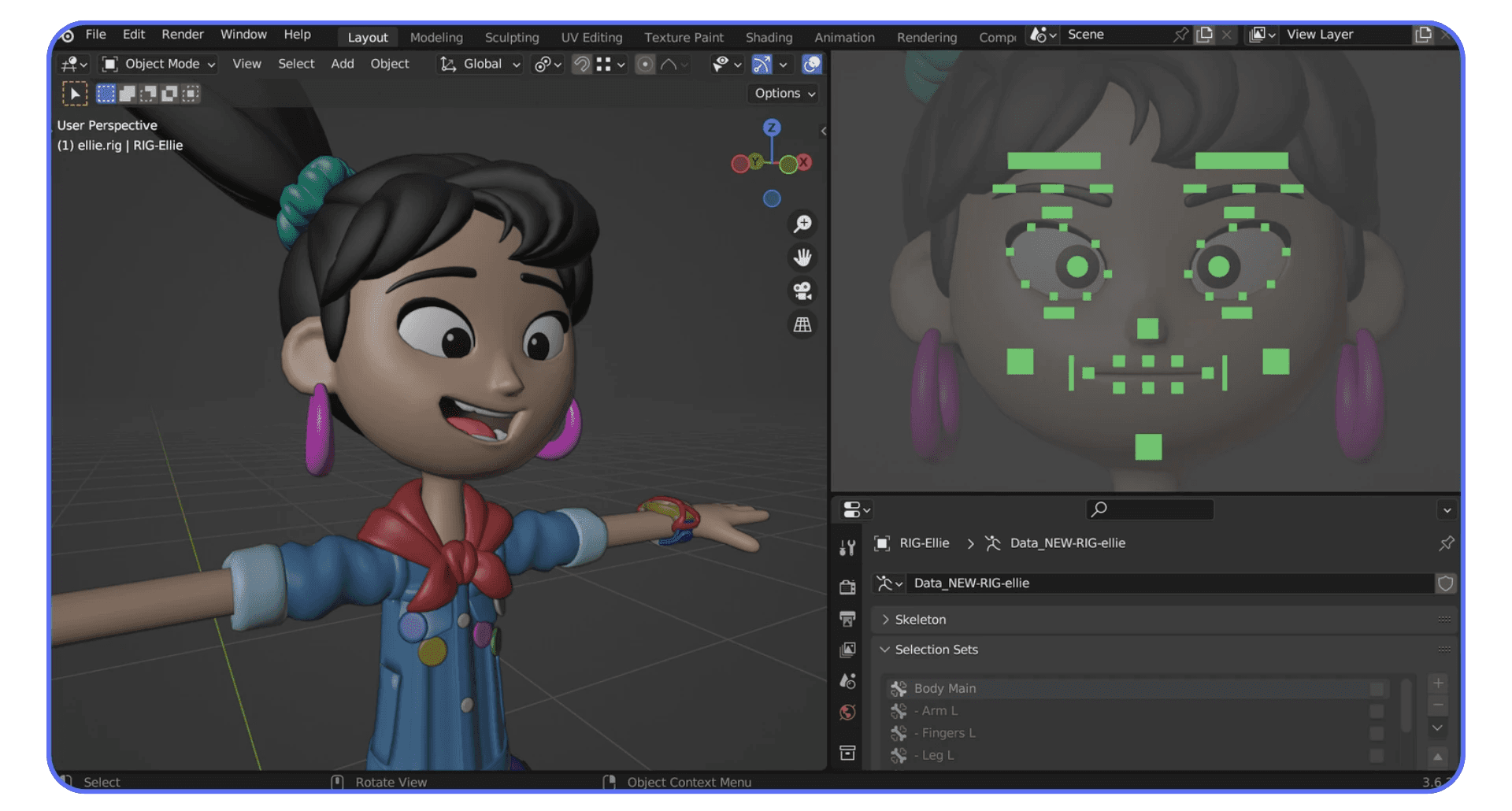Viewport: 1512px width, 811px height.
Task: Click the Z axis on the navigation gizmo
Action: click(x=771, y=128)
